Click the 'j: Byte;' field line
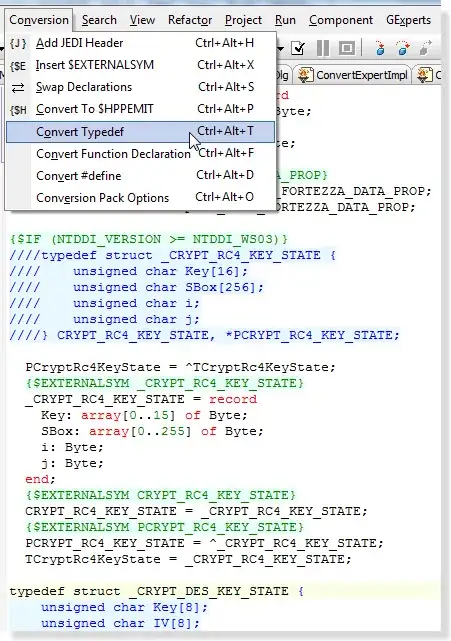 (x=72, y=463)
